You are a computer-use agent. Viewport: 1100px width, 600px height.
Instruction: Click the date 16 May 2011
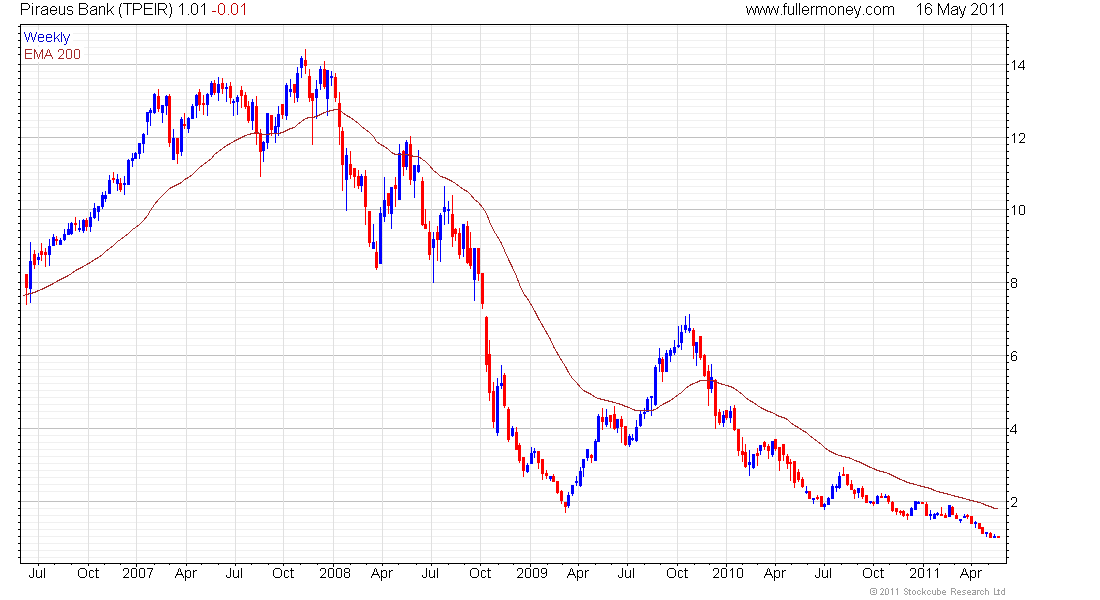[960, 10]
